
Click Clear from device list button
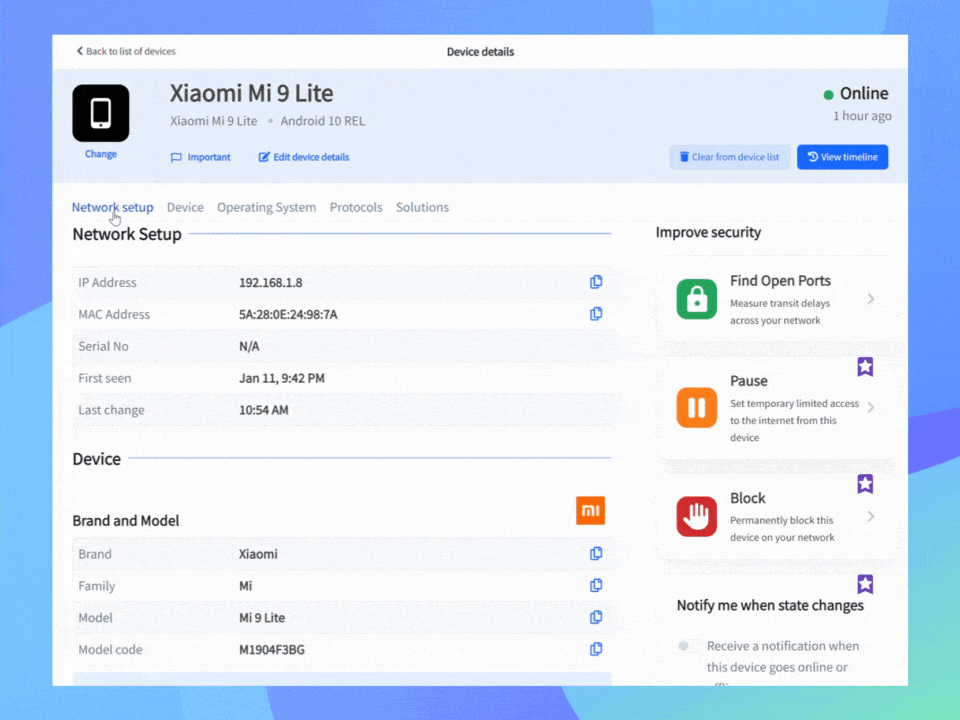[729, 157]
